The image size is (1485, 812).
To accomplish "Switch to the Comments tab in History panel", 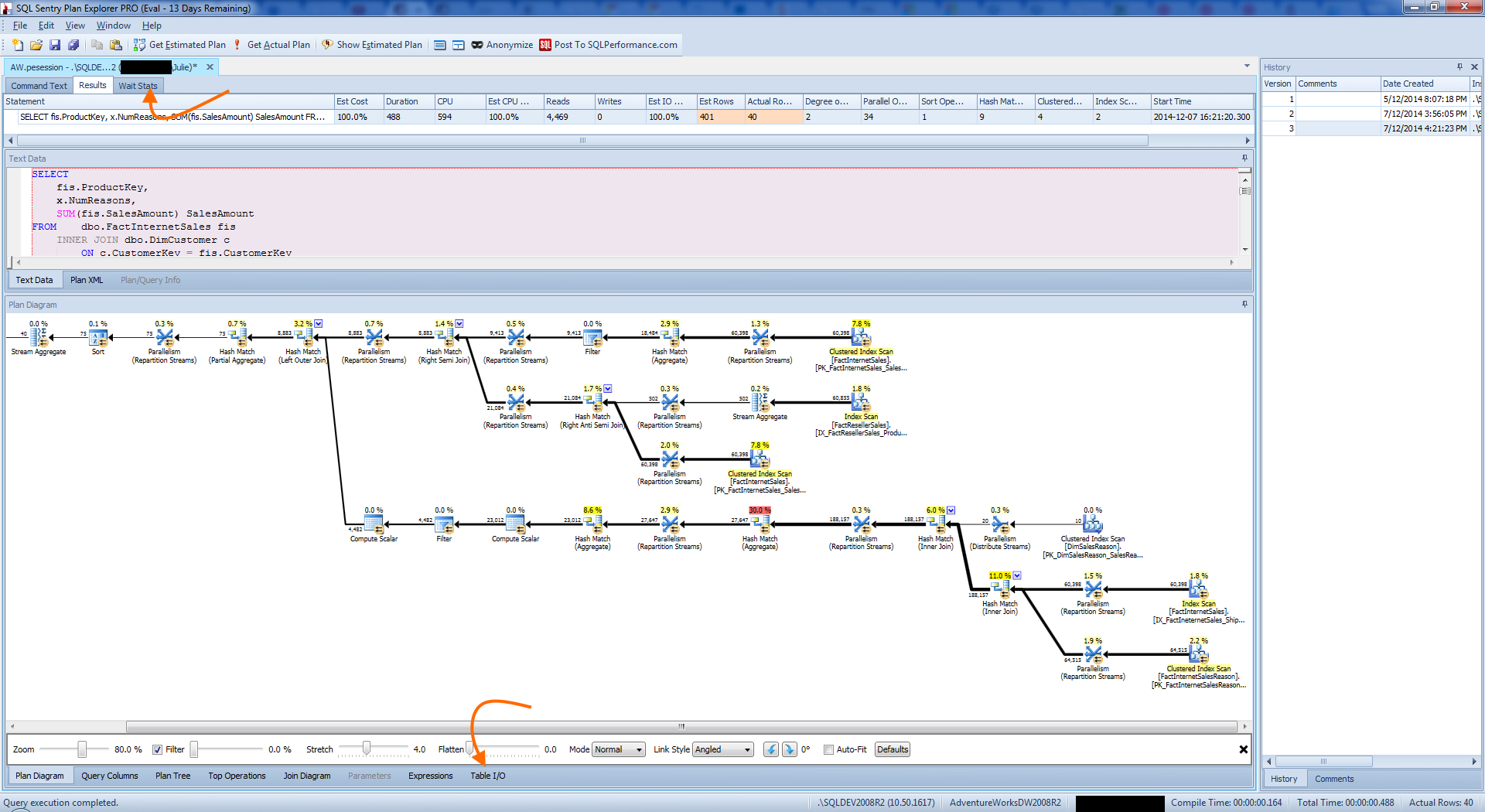I will coord(1334,779).
